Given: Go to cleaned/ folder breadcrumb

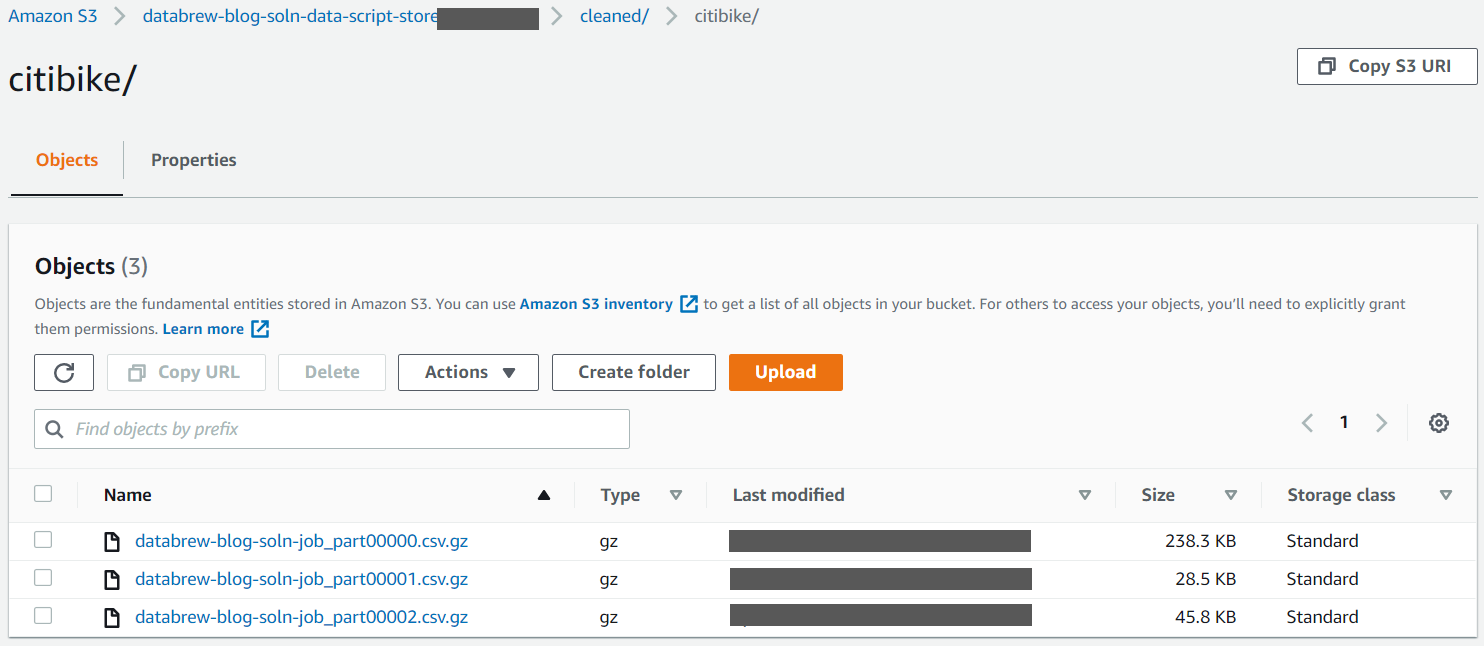Looking at the screenshot, I should (x=614, y=17).
